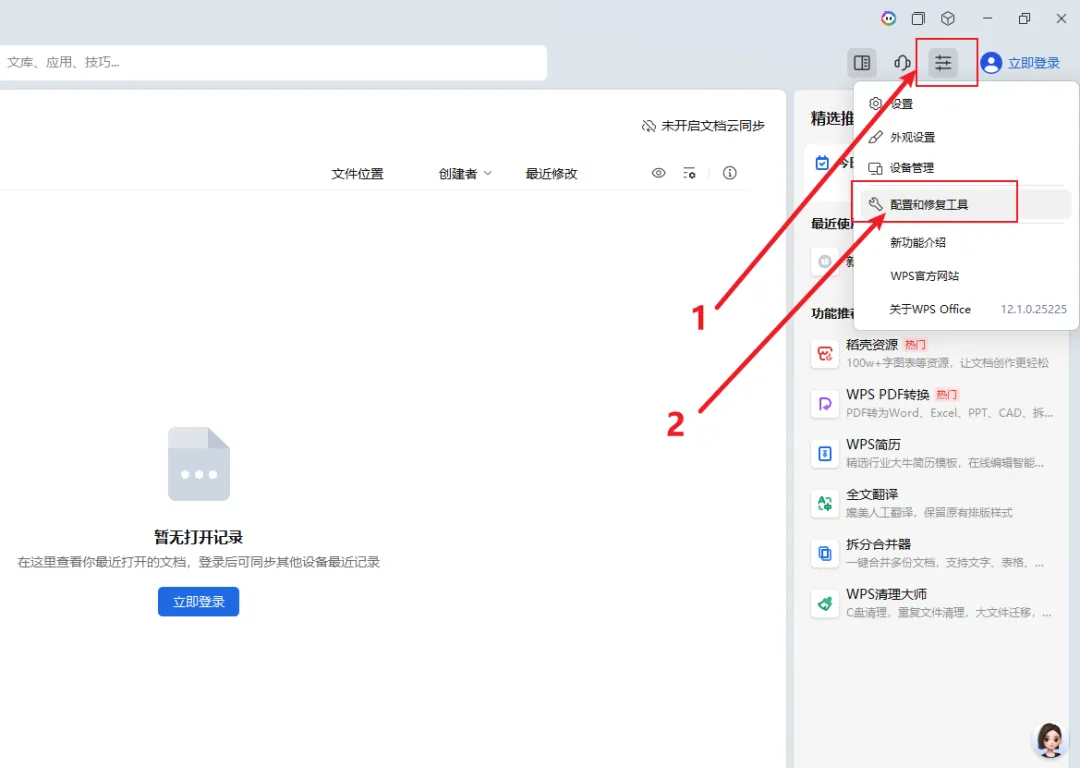Open 关于WPS Office menu item
The height and width of the screenshot is (768, 1080).
coord(930,309)
